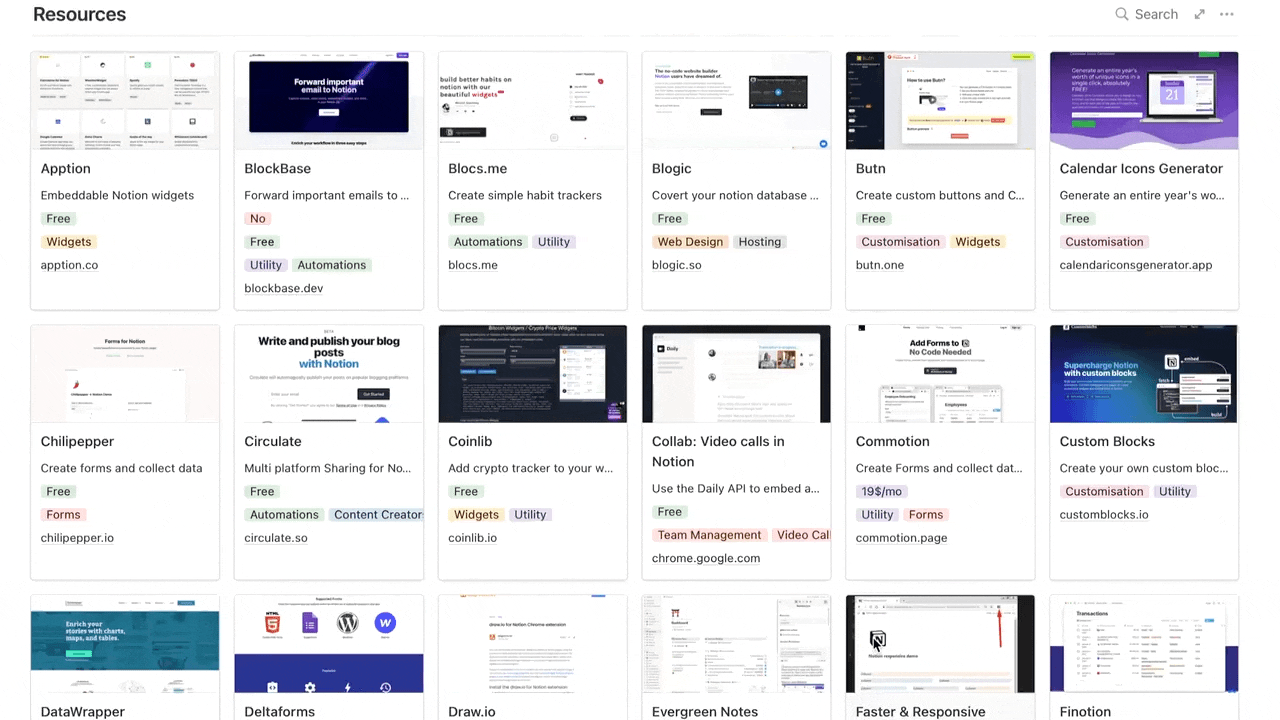
Task: Open the blocs.me URL
Action: pos(473,265)
